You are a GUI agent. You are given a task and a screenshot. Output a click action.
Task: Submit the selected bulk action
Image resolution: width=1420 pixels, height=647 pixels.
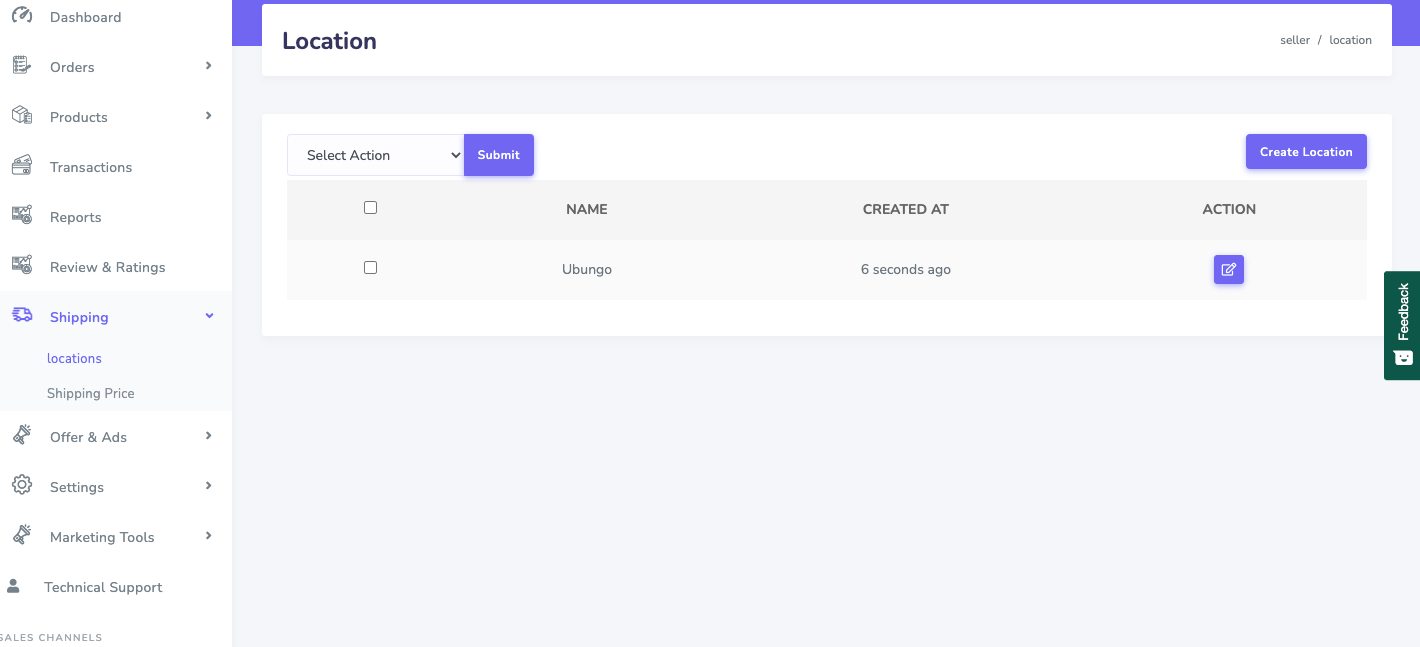point(498,155)
